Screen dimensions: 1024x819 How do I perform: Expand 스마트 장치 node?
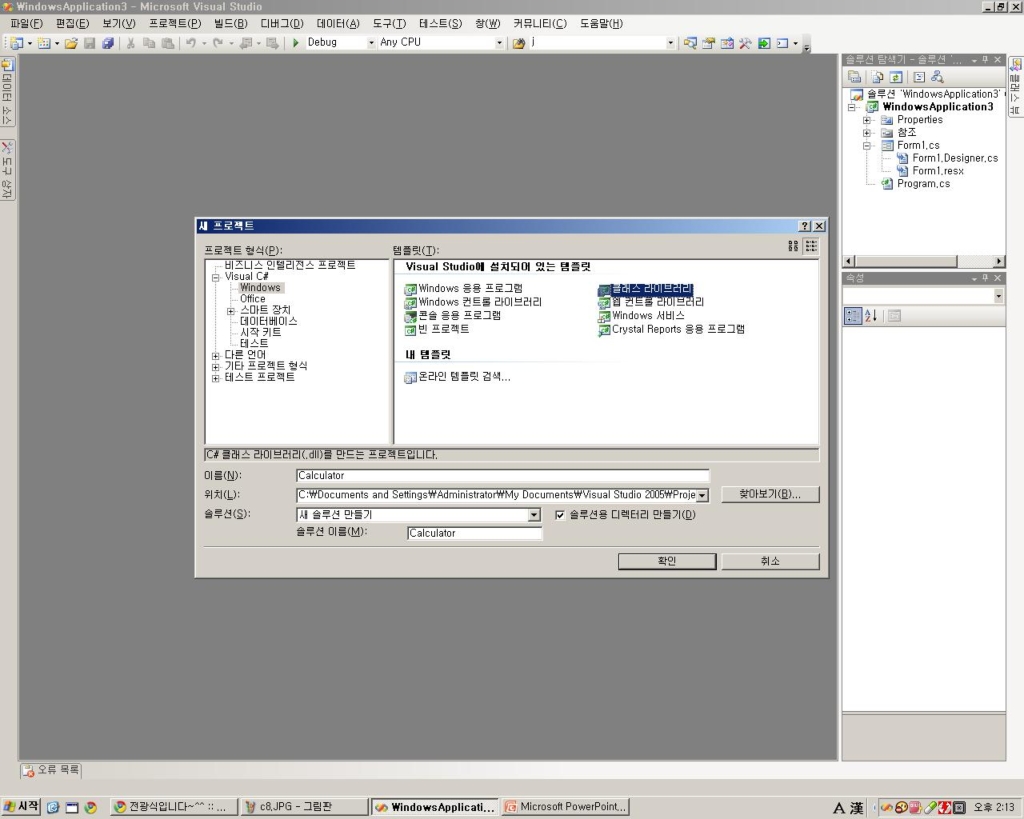231,311
